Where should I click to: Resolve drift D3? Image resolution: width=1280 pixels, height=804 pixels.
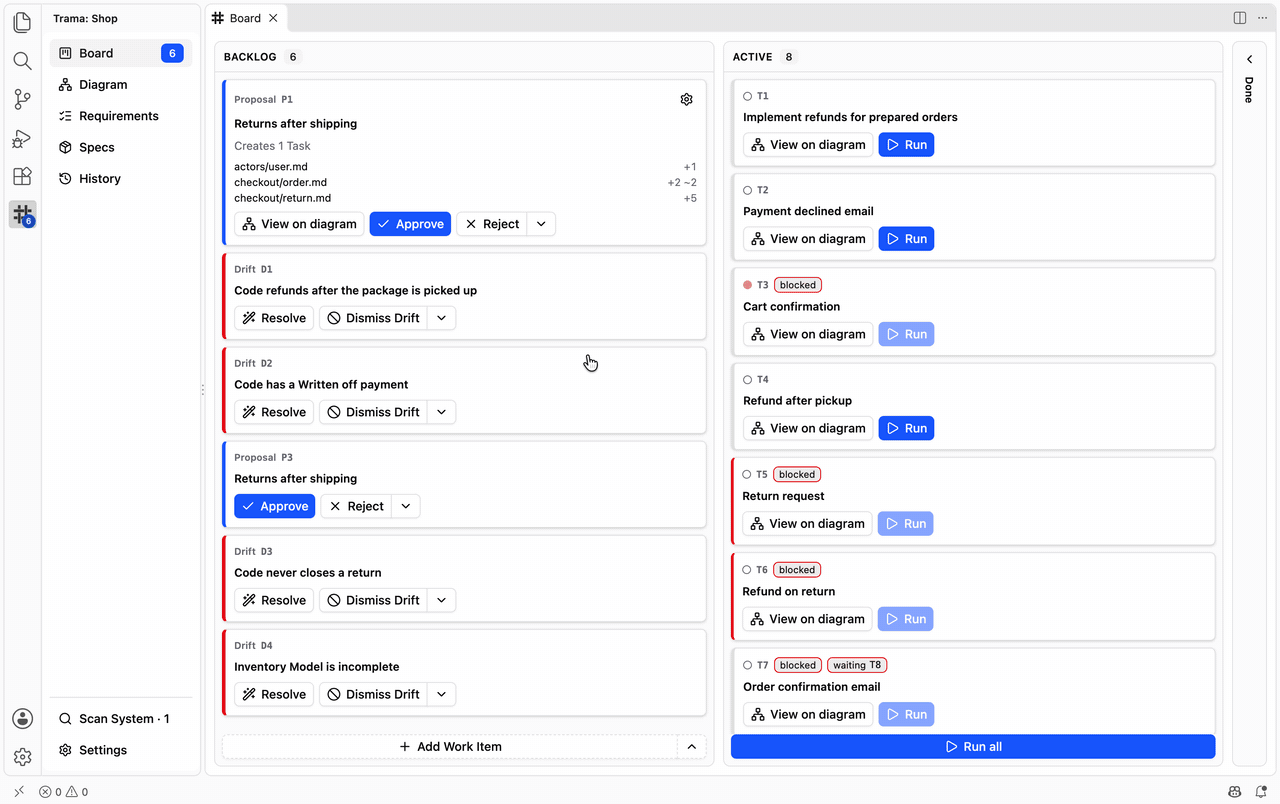[274, 600]
